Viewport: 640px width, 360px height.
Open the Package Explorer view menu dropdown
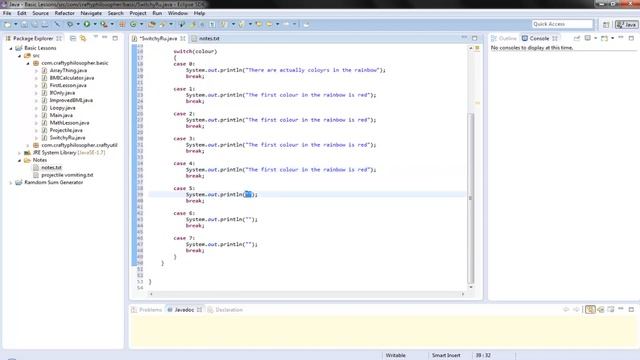click(x=96, y=38)
